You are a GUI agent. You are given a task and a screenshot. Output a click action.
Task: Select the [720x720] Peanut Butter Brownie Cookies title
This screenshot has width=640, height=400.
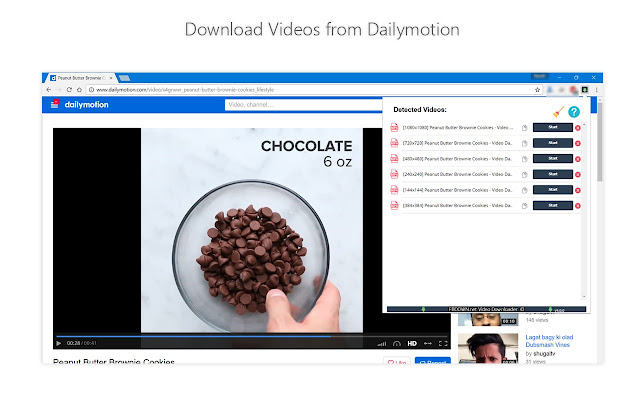[457, 143]
